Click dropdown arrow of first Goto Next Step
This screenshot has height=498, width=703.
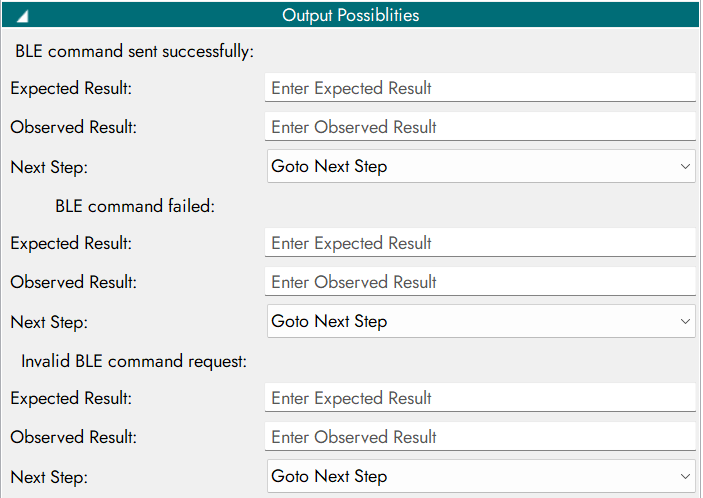(x=685, y=166)
